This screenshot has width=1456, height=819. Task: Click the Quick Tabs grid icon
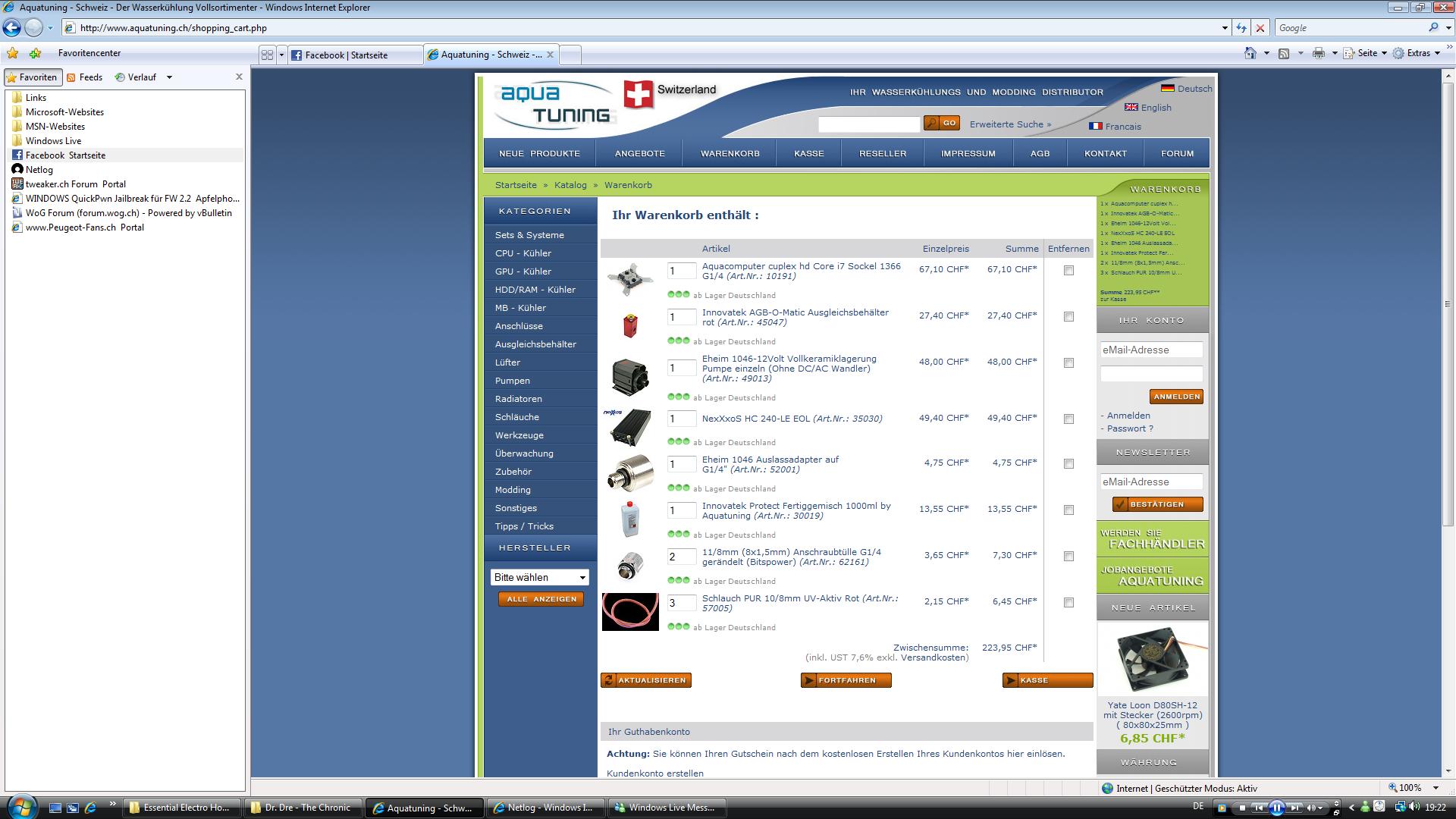(267, 55)
